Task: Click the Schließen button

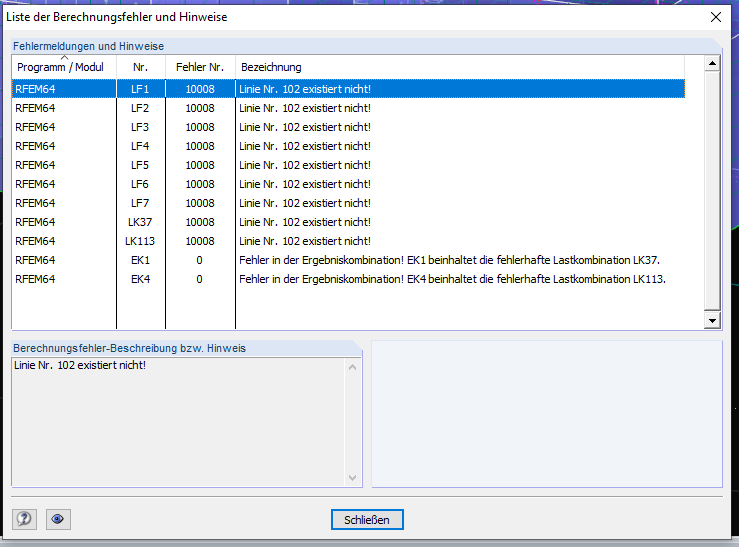Action: click(x=367, y=520)
